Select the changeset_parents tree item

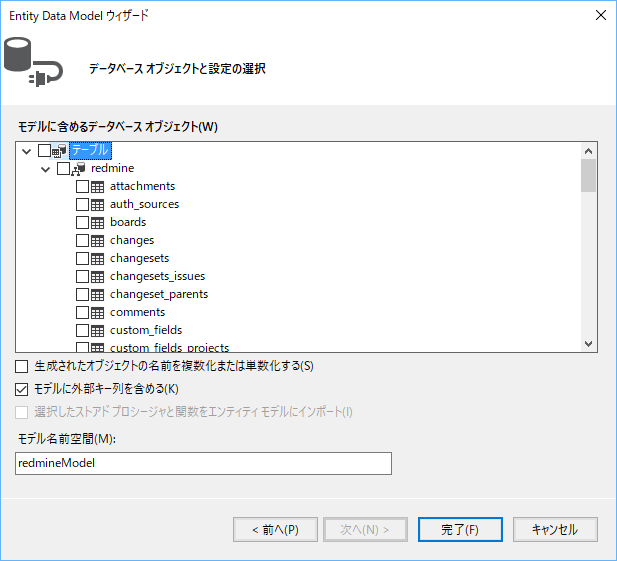click(158, 294)
